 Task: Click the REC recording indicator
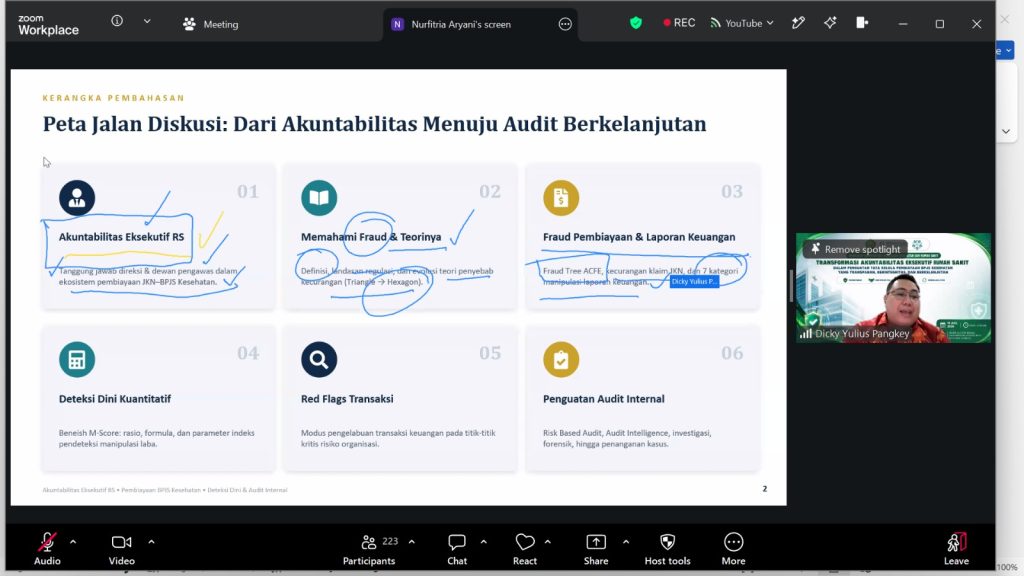click(679, 23)
